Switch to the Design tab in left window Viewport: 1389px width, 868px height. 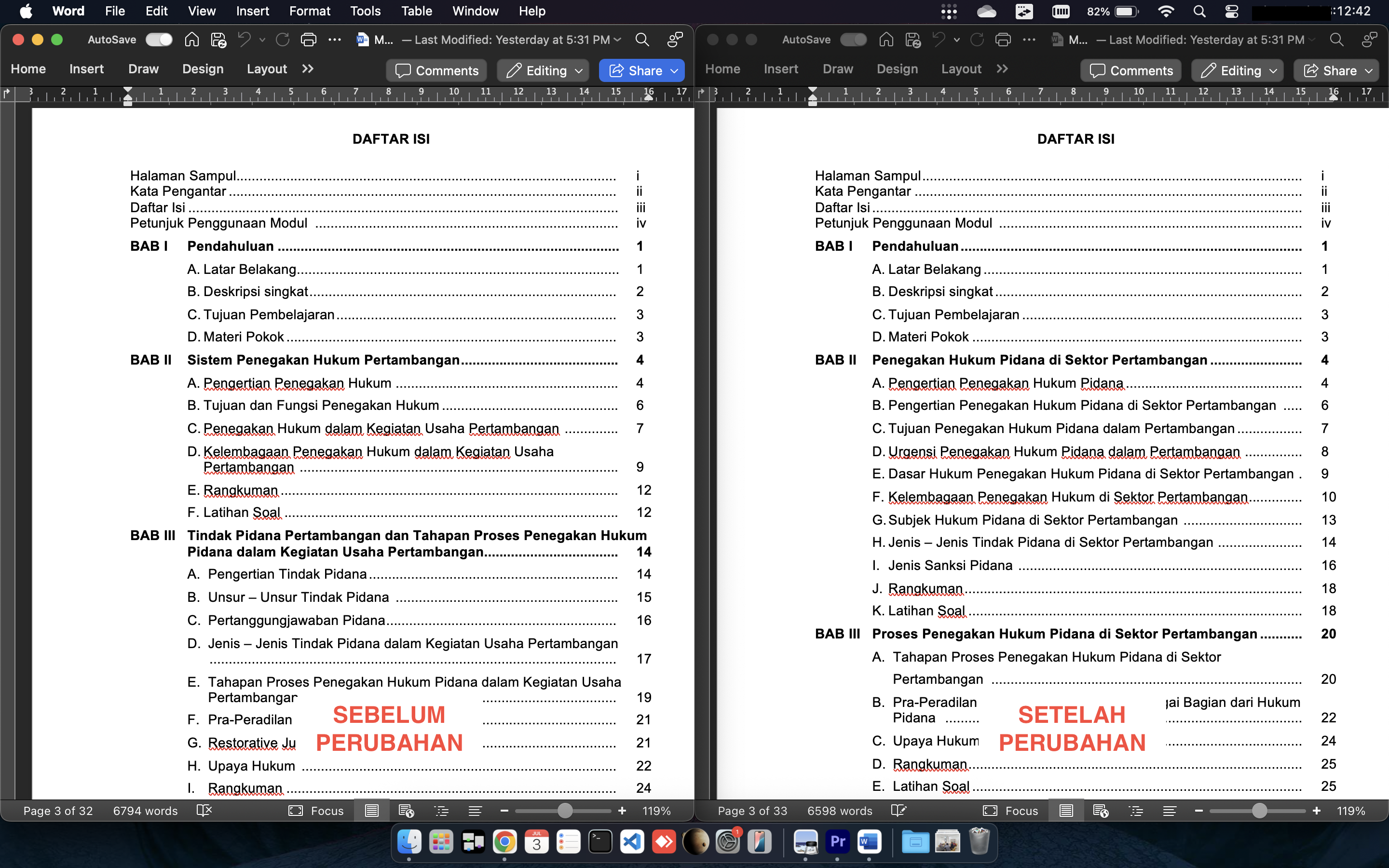(x=203, y=69)
